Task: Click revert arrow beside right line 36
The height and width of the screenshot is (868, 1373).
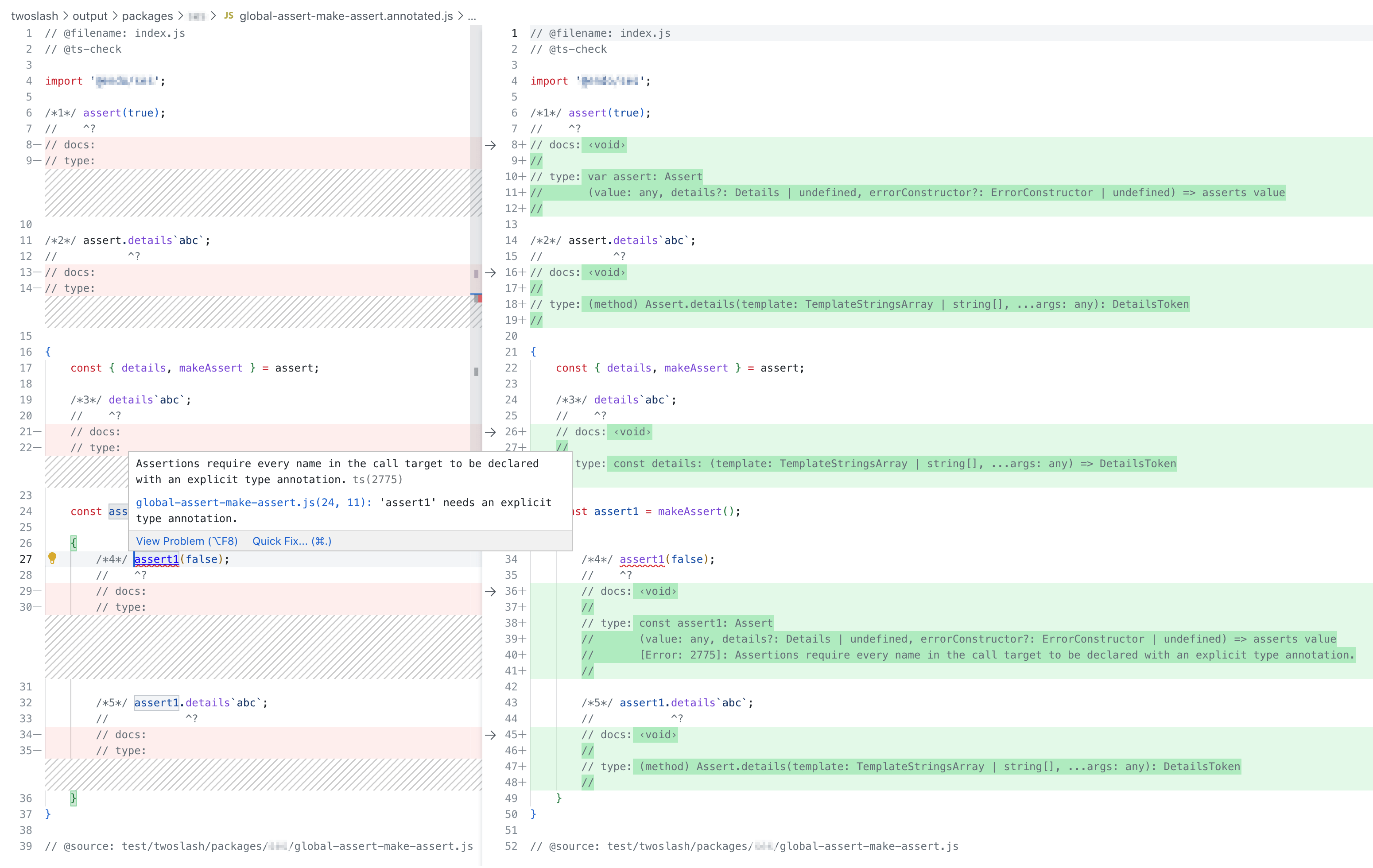Action: (490, 591)
